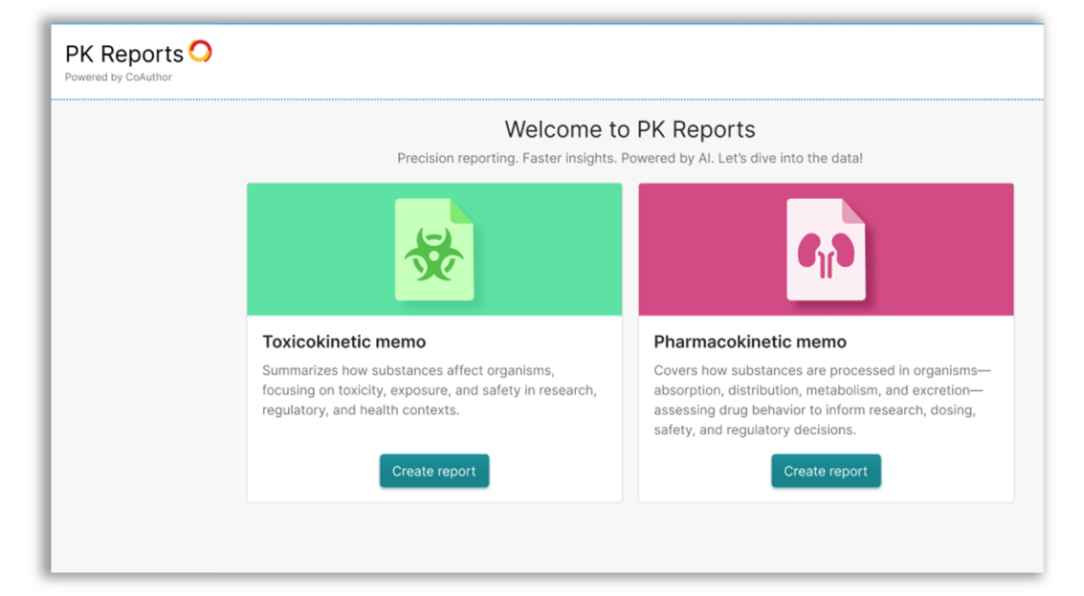The height and width of the screenshot is (596, 1084).
Task: Select the Toxicokinetic memo card title
Action: tap(344, 342)
